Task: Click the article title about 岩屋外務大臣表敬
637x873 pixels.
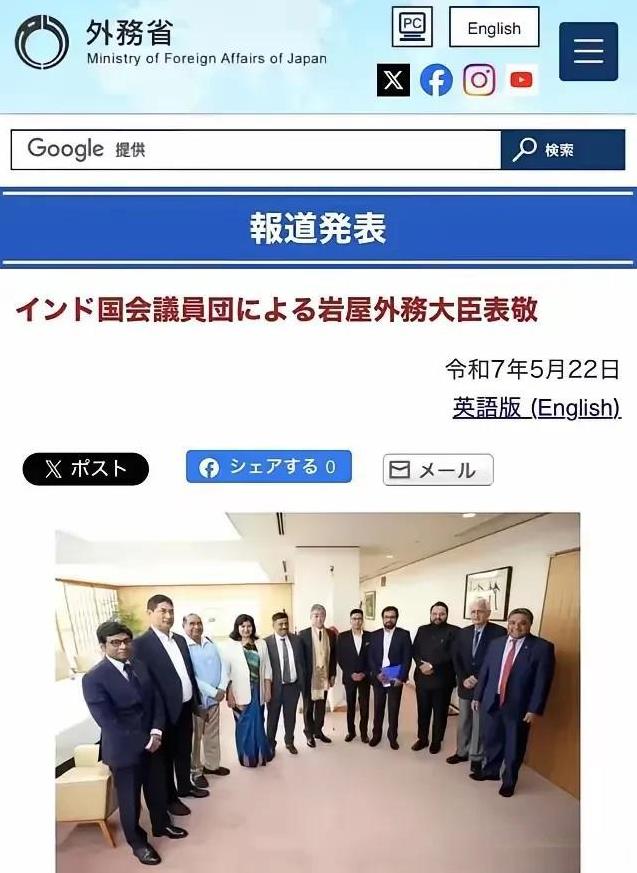Action: pyautogui.click(x=277, y=310)
